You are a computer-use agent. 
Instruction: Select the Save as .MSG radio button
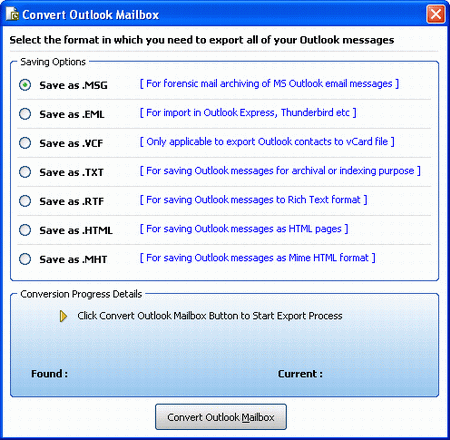pos(25,85)
